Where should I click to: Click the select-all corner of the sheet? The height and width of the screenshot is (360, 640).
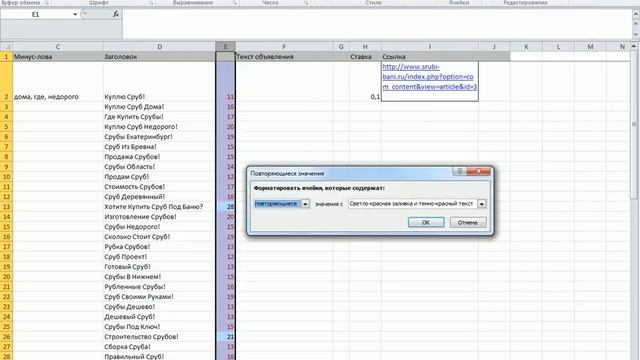(6, 47)
